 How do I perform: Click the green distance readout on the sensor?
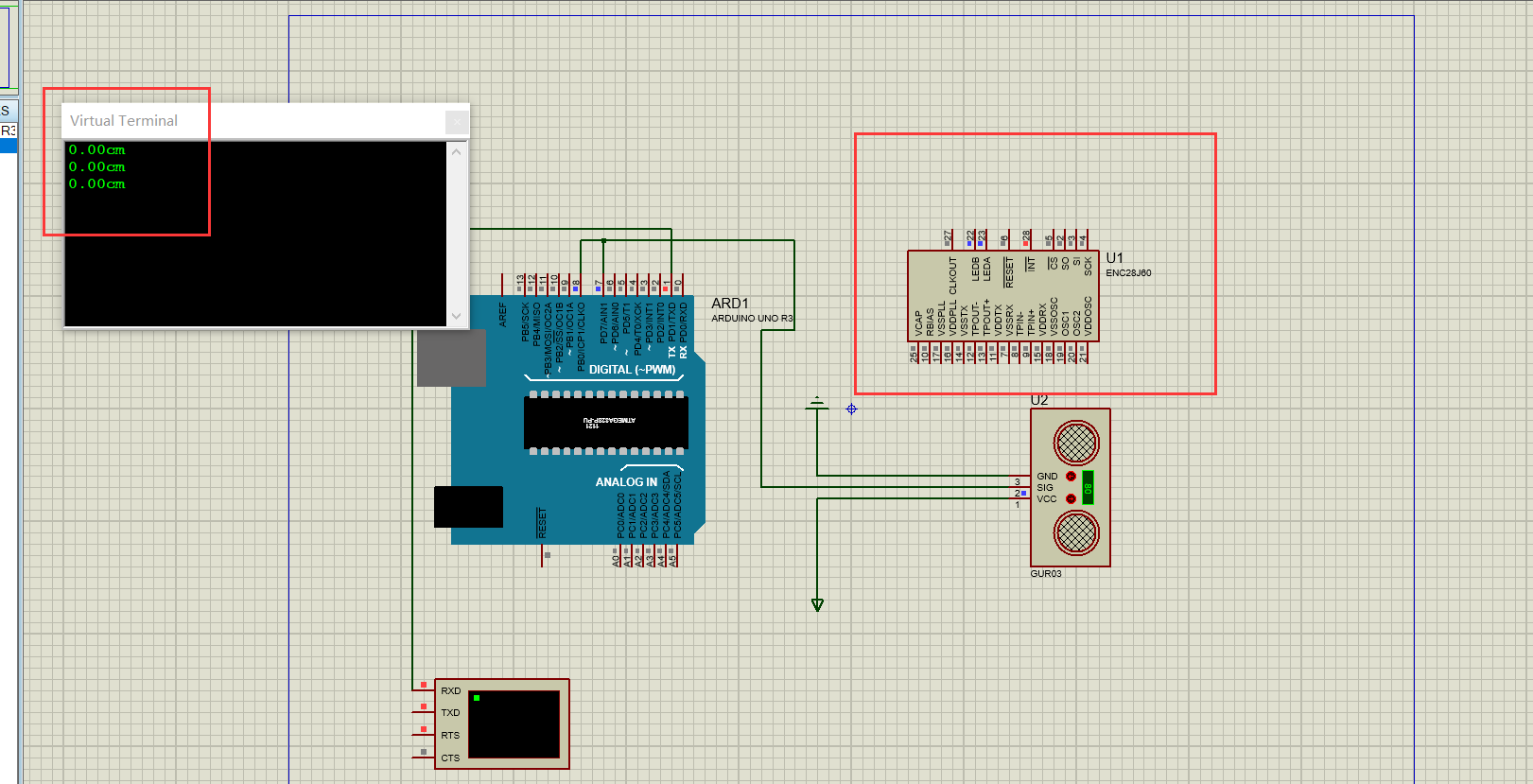[x=1088, y=488]
